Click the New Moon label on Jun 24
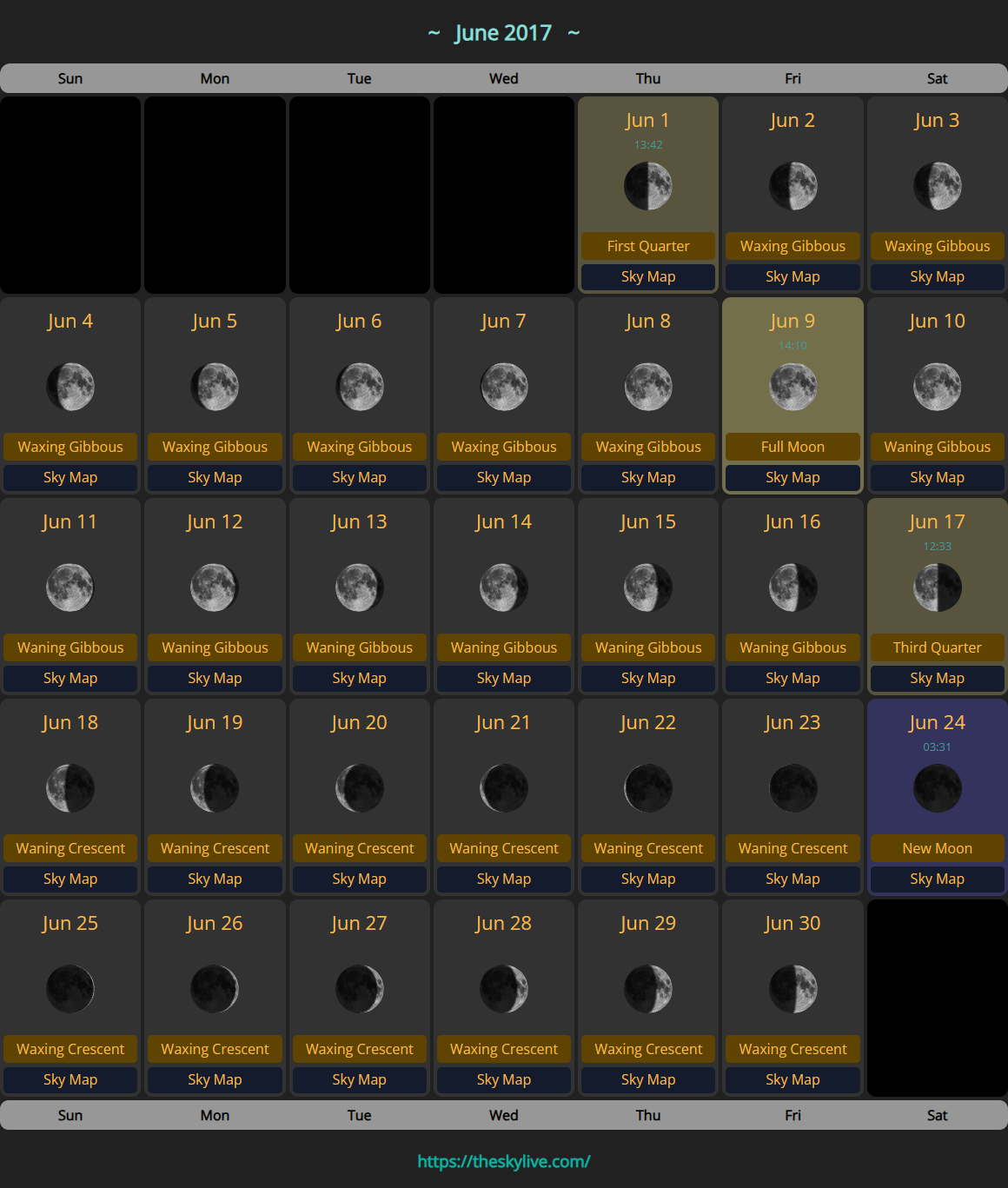 coord(937,848)
